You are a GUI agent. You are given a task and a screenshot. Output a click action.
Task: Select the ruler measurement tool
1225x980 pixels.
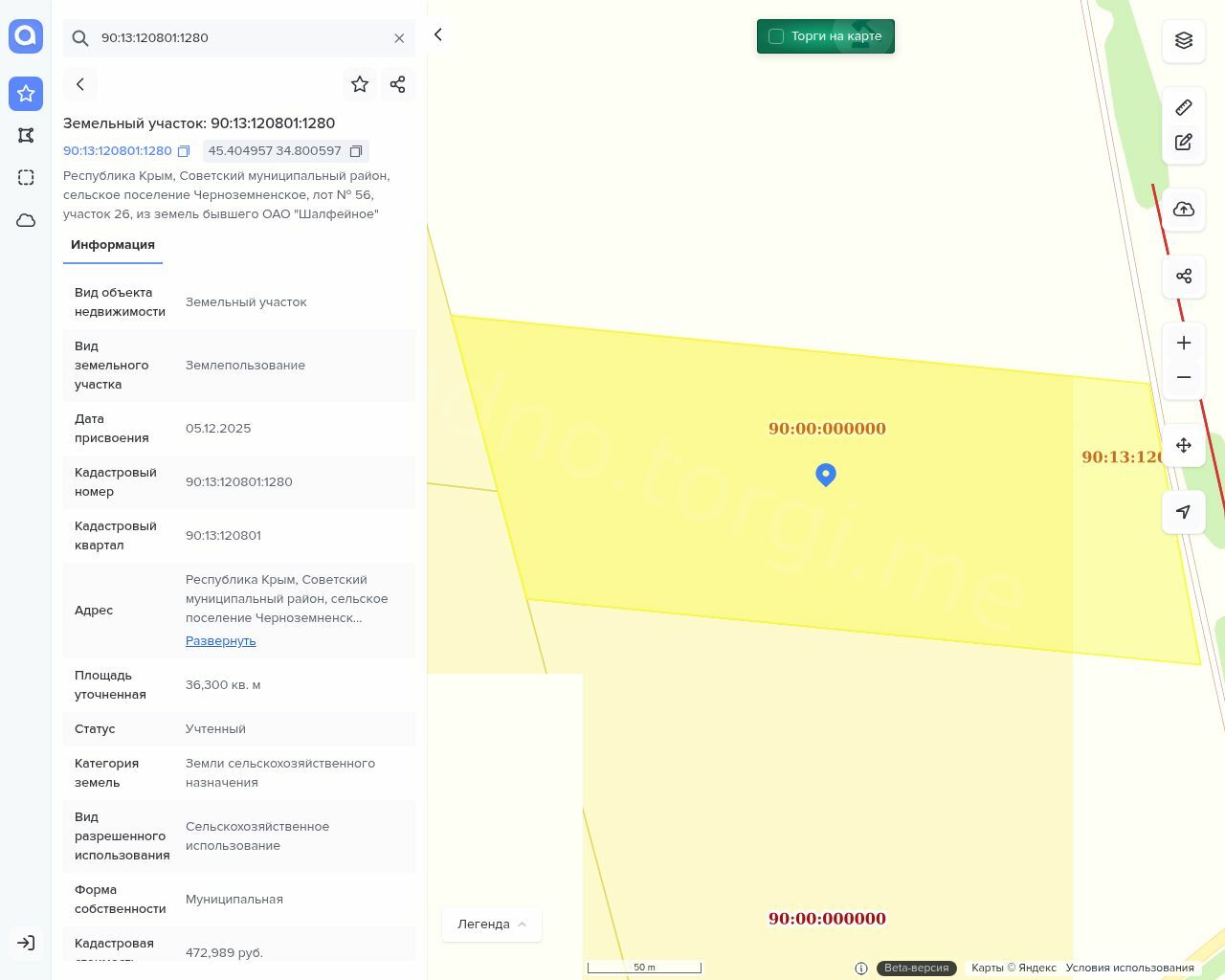pos(1184,107)
